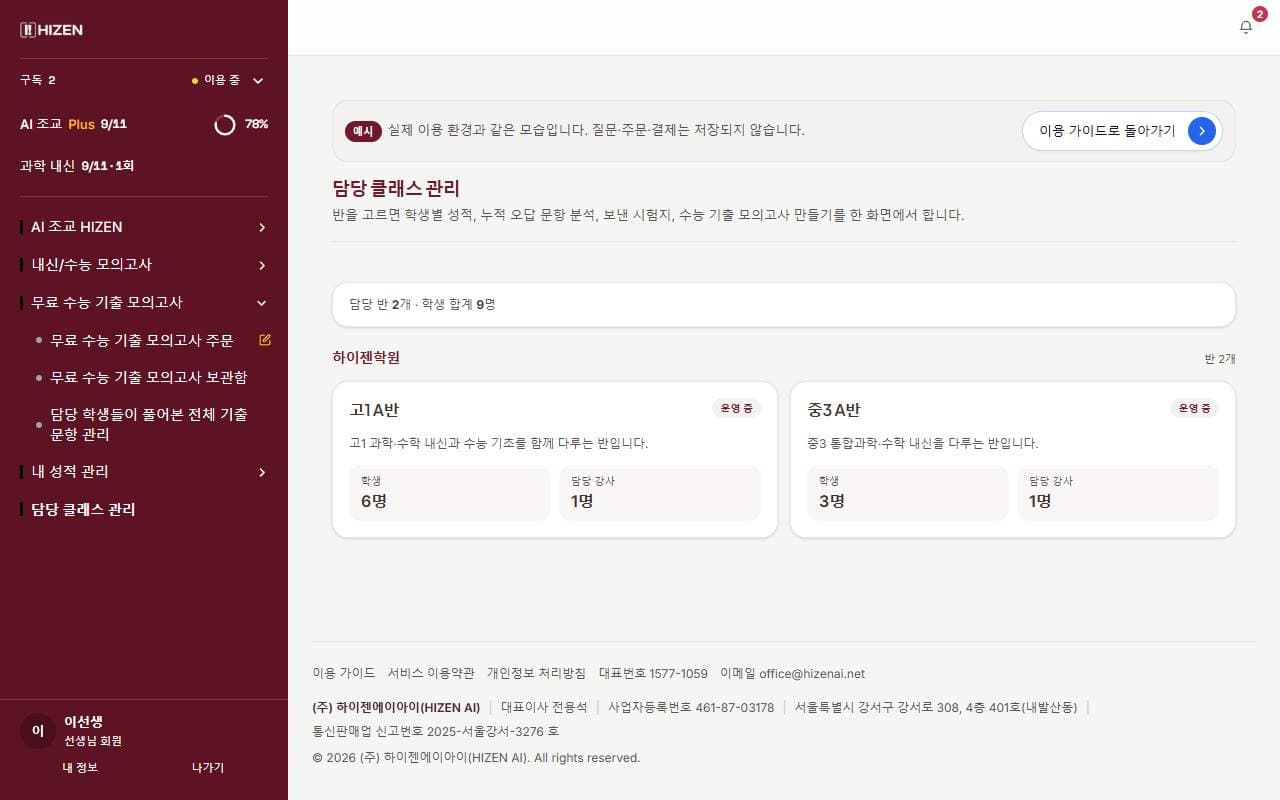This screenshot has height=800, width=1280.
Task: Click the 78% usage percentage
Action: pyautogui.click(x=256, y=124)
